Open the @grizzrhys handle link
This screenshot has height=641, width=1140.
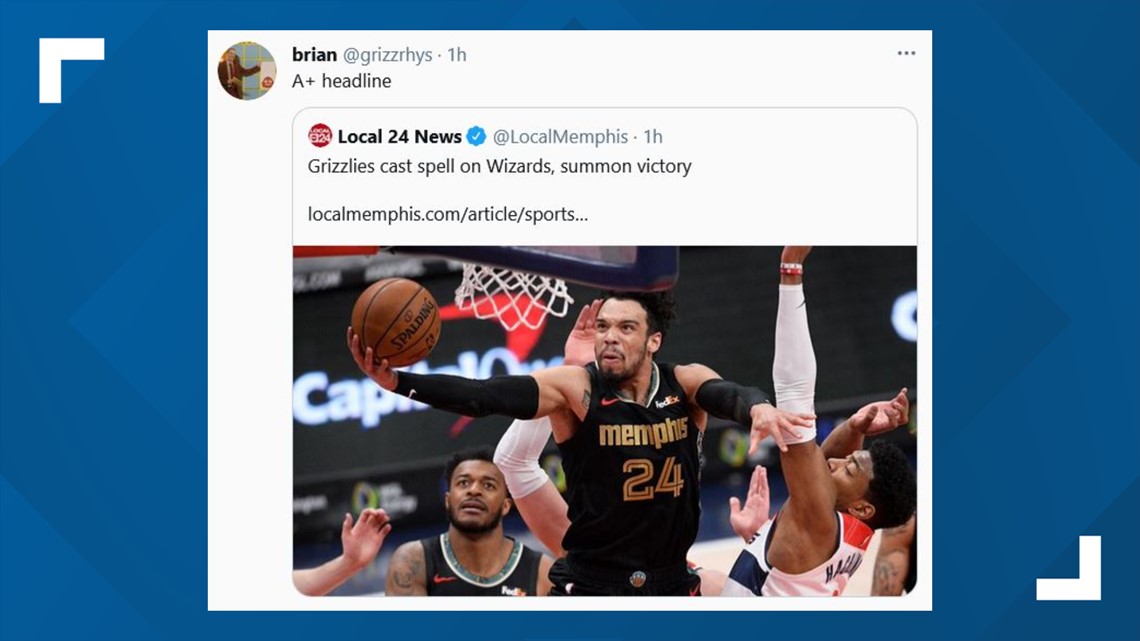coord(388,55)
